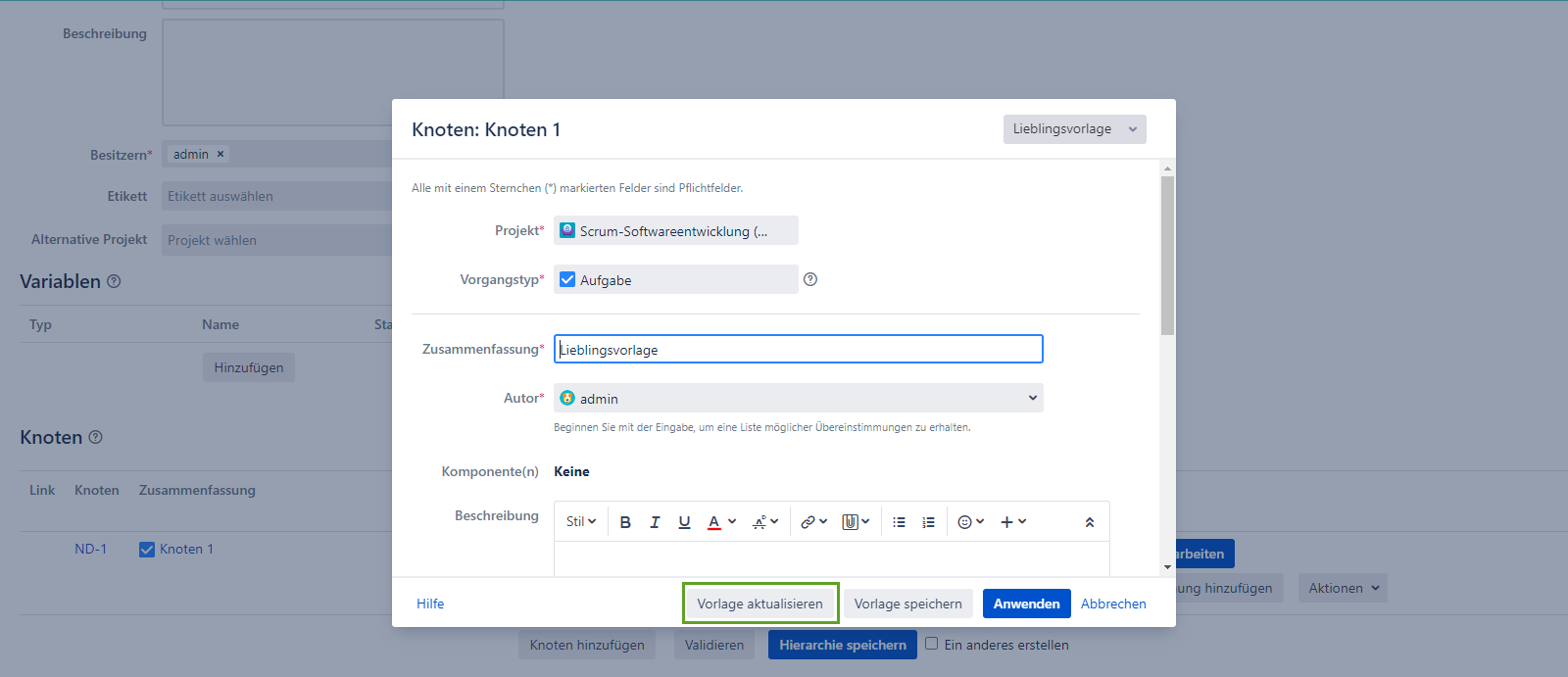This screenshot has height=677, width=1568.
Task: Click the Zusammenfassung input field
Action: coord(798,350)
